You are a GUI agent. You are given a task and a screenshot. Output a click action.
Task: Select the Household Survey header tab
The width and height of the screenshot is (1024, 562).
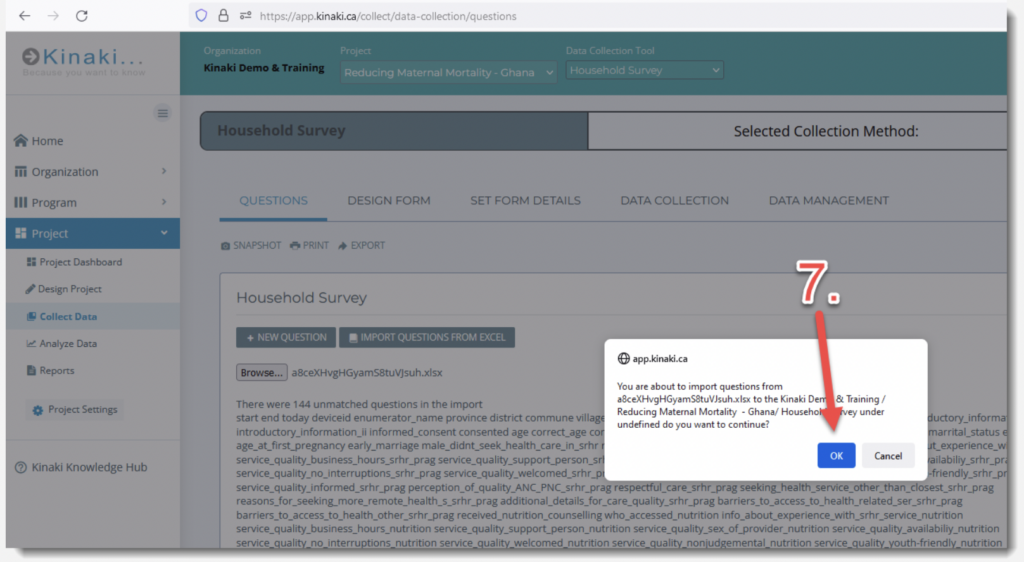coord(394,131)
